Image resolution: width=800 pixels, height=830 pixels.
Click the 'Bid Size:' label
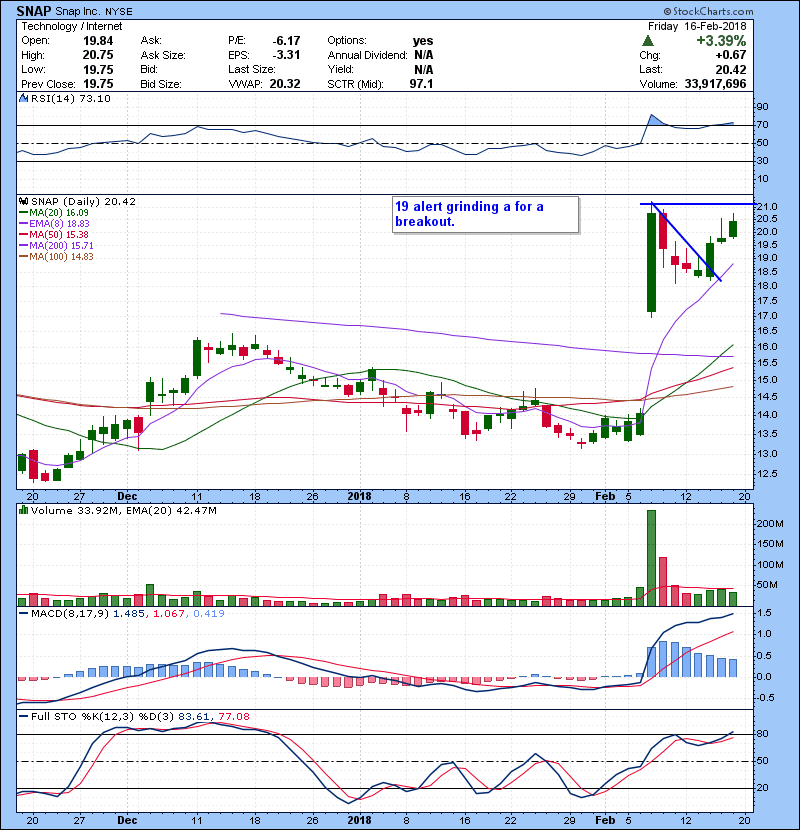click(x=161, y=84)
